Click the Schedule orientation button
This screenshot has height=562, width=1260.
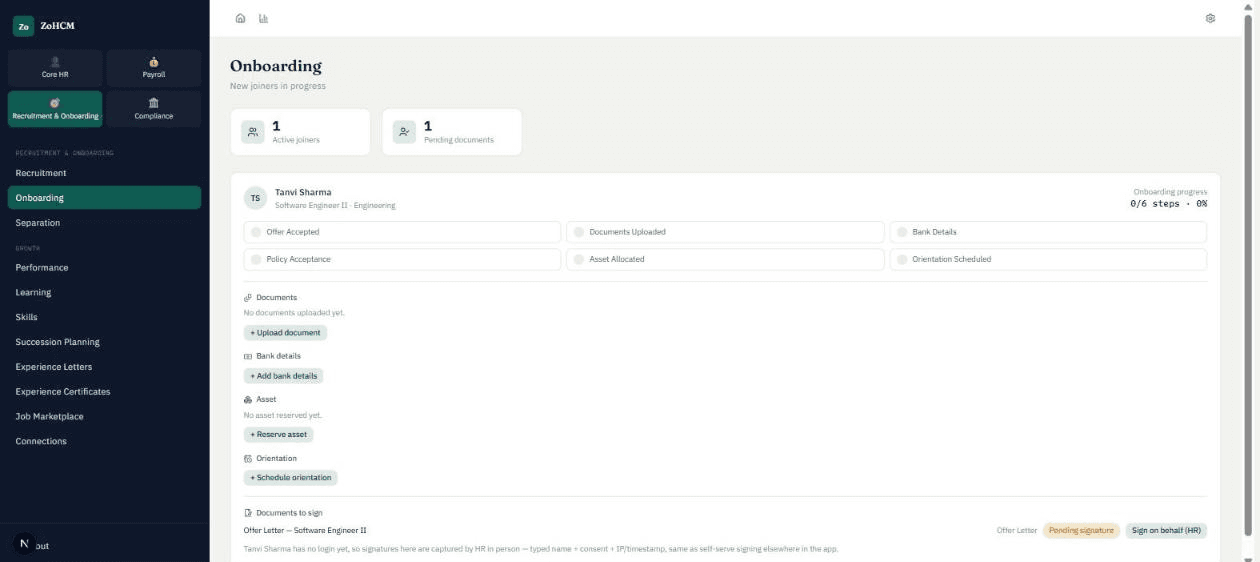(290, 478)
